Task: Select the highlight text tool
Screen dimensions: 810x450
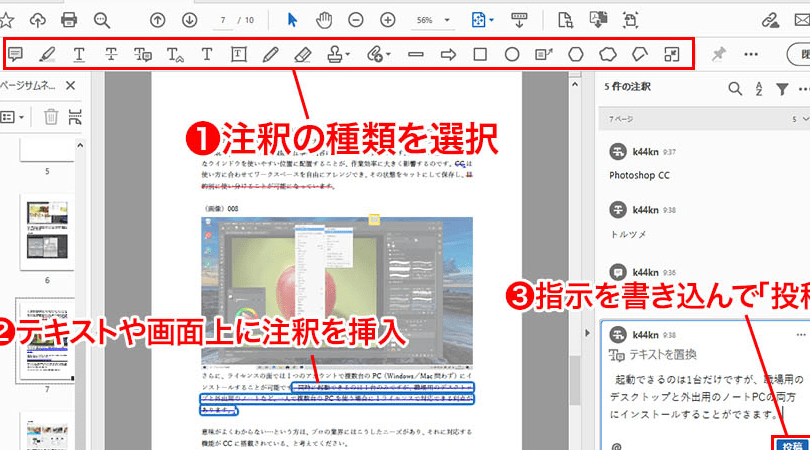Action: [x=47, y=54]
